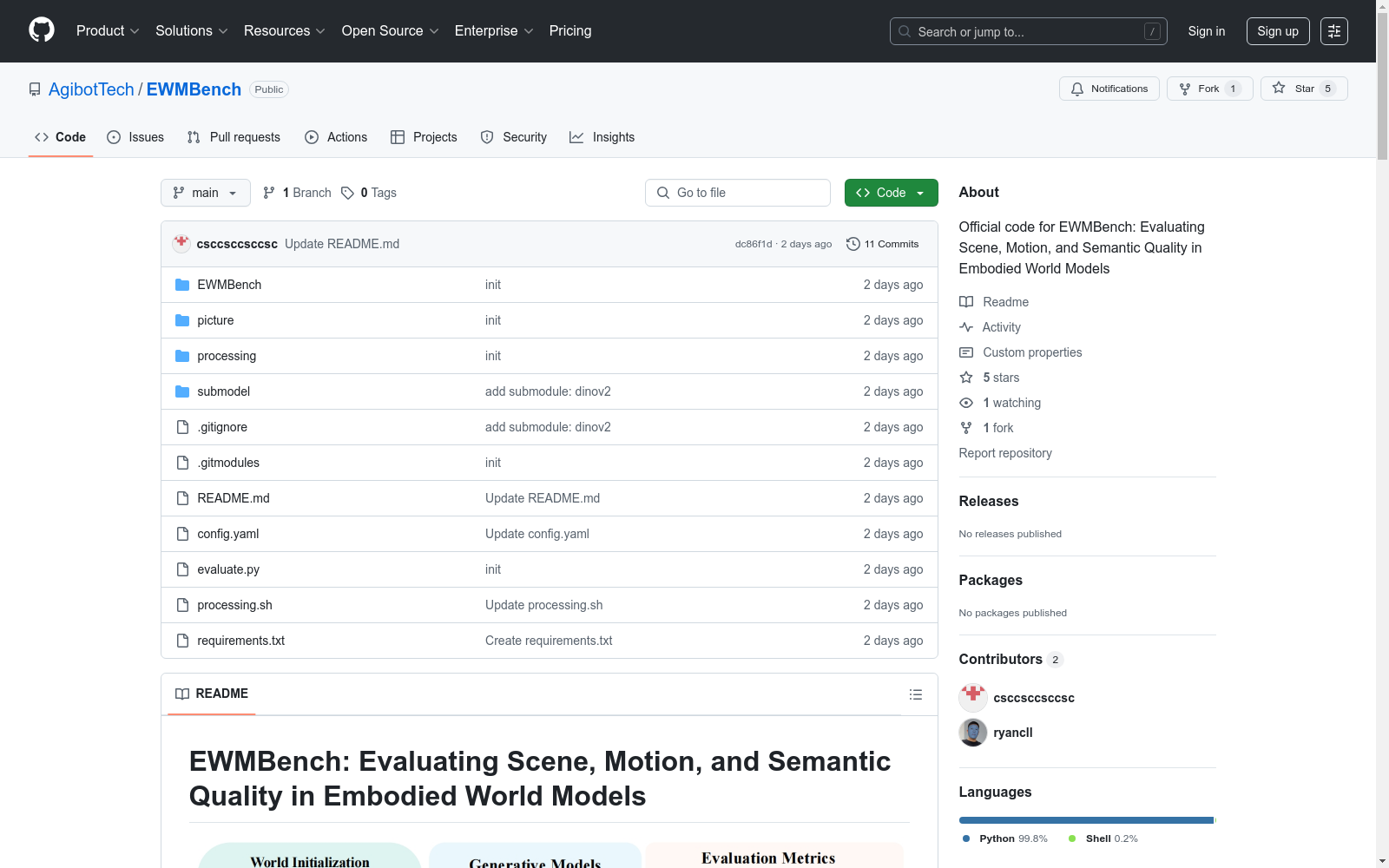Click the Shell green language dot

point(1072,838)
